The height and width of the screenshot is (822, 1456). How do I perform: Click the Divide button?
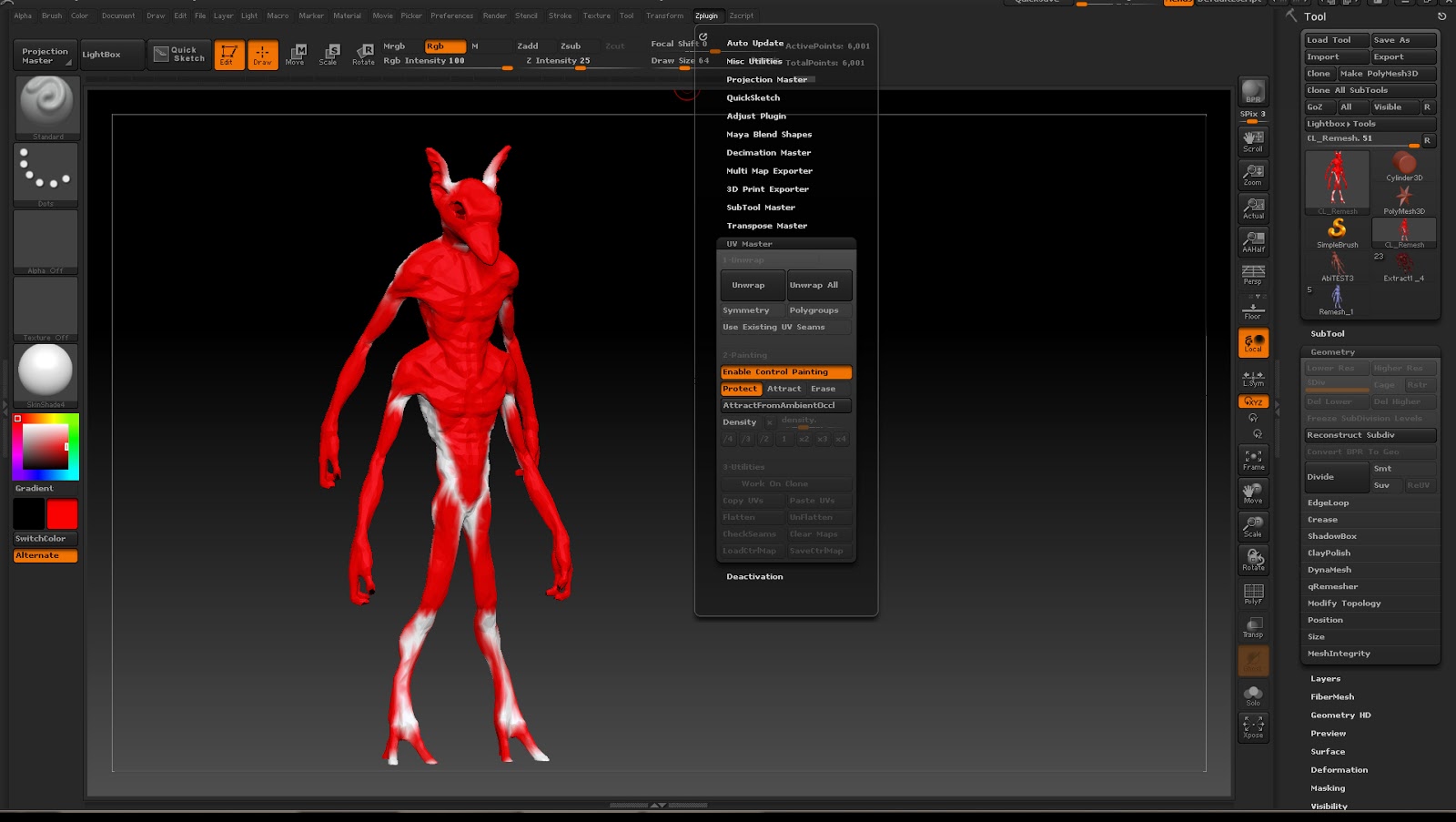click(1337, 477)
